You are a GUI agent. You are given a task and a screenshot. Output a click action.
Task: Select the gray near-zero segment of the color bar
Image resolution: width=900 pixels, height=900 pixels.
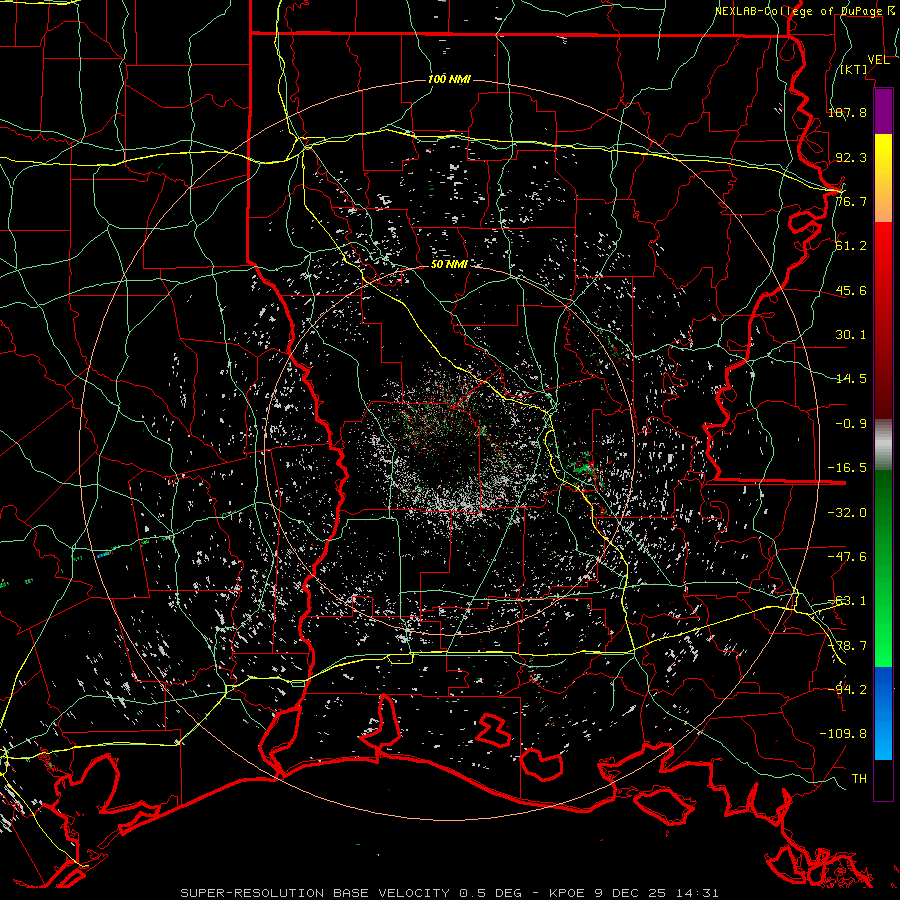coord(883,445)
